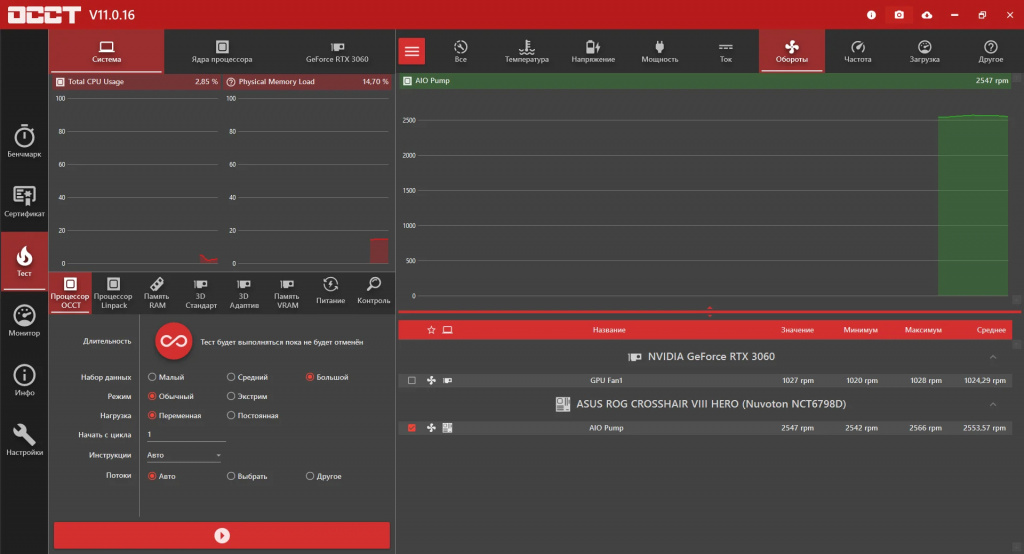The image size is (1024, 554).
Task: Sort table by Среднее column
Action: 991,330
